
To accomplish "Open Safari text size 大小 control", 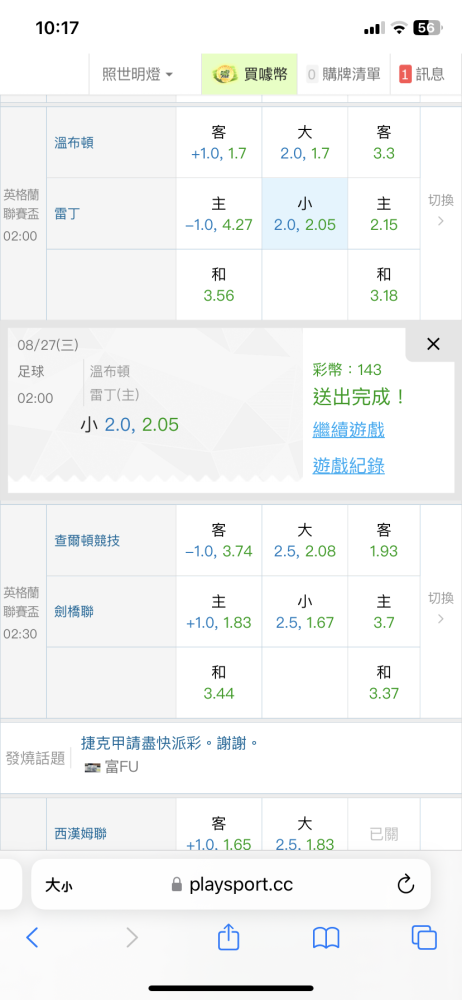I will [x=62, y=885].
